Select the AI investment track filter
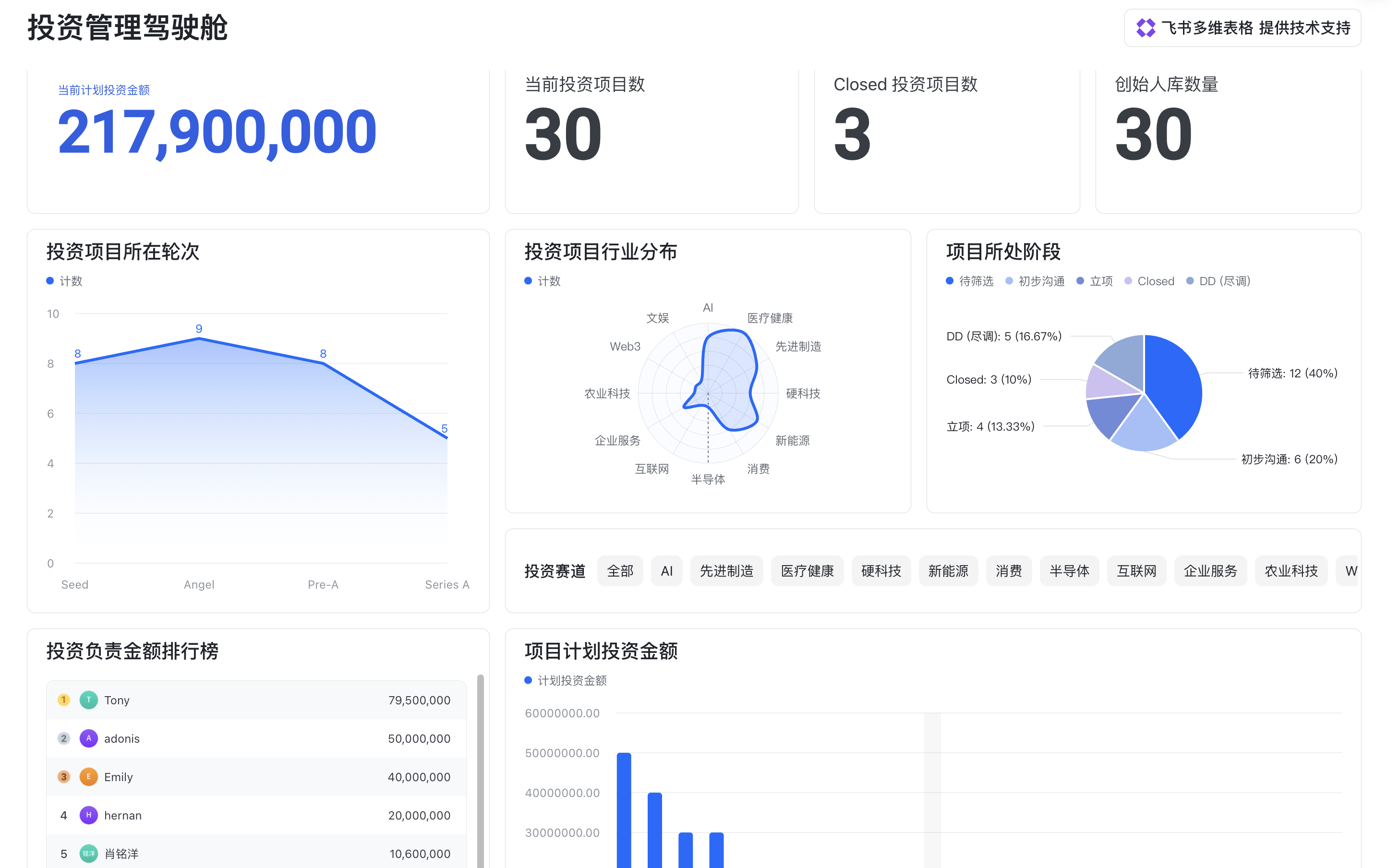This screenshot has width=1400, height=868. [x=666, y=571]
